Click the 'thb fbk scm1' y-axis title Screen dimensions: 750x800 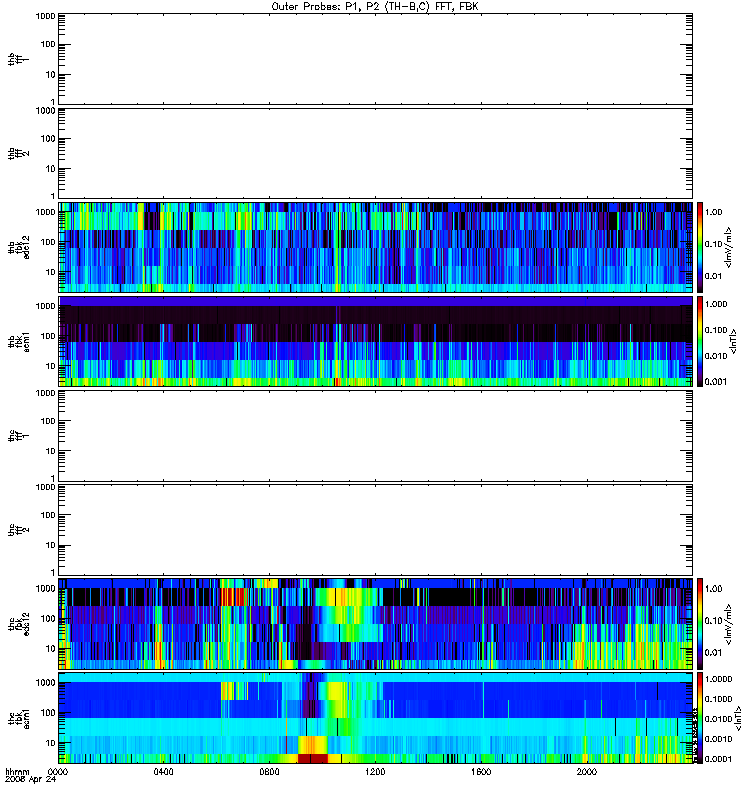pos(19,341)
